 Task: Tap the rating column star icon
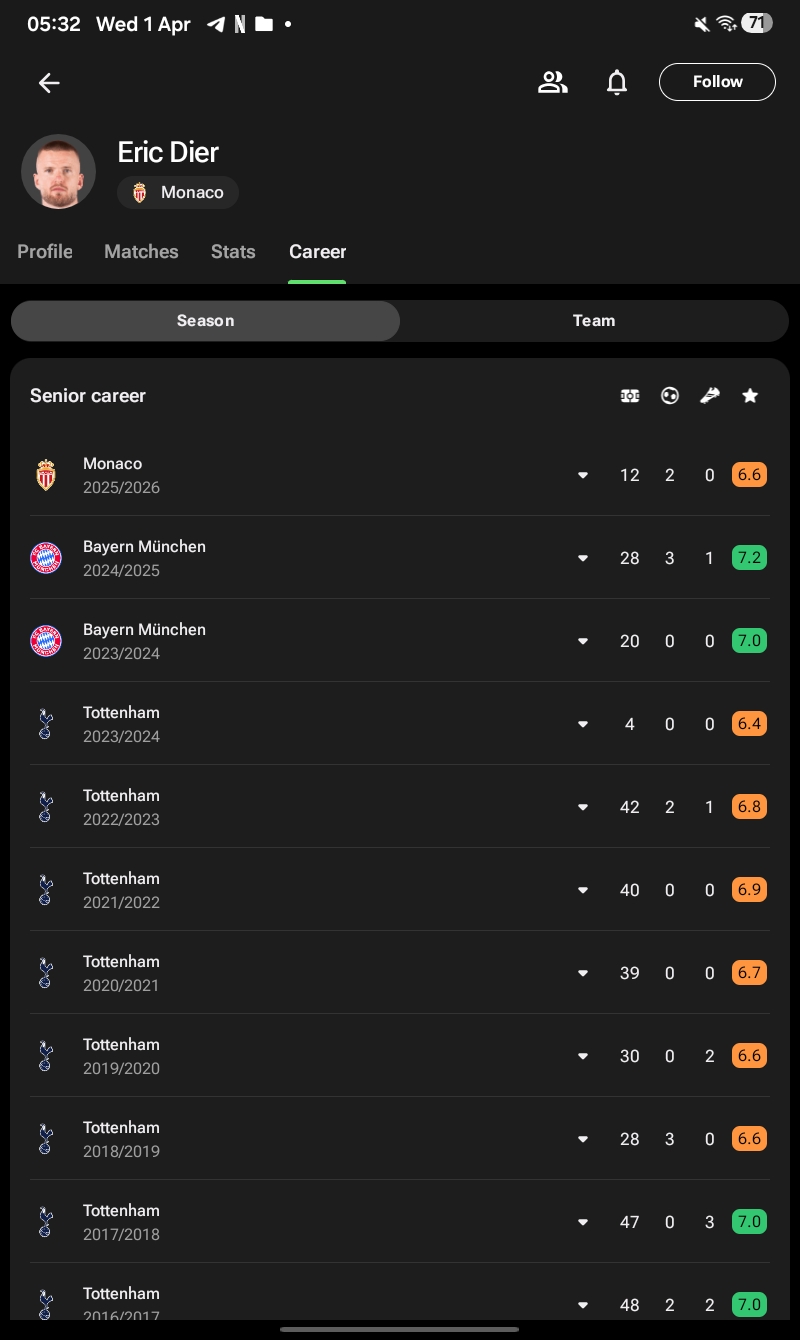[x=750, y=396]
